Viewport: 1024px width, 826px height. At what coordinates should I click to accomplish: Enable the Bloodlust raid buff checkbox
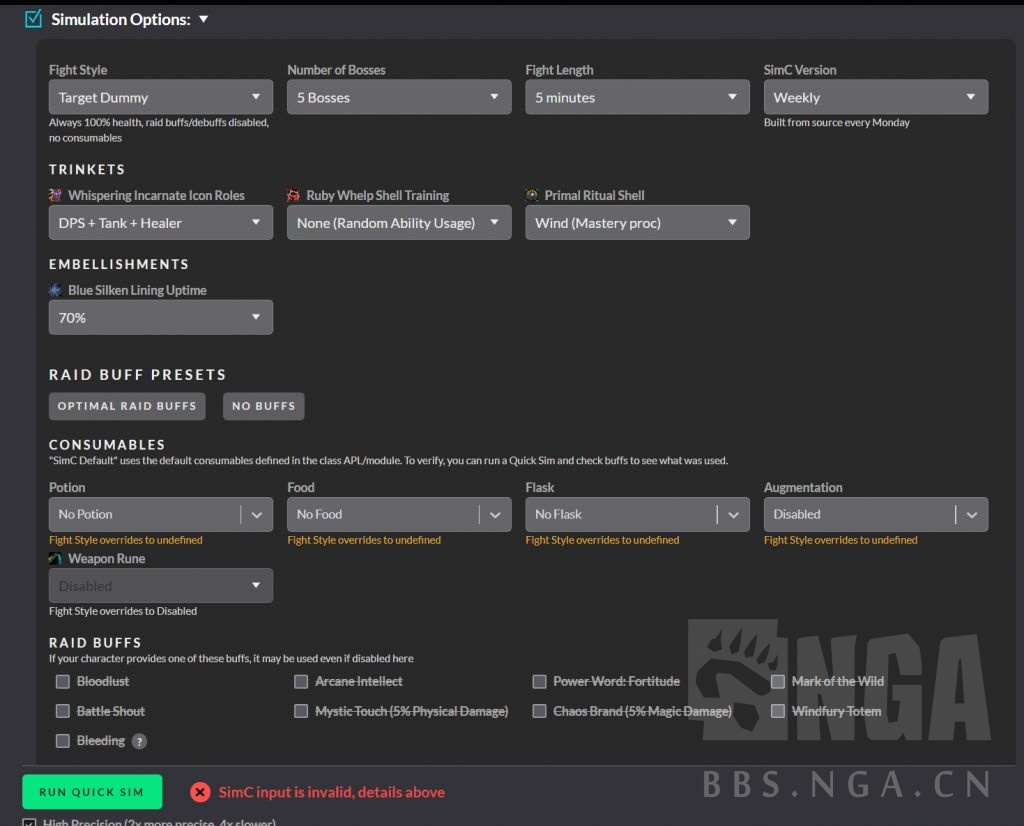[x=63, y=681]
